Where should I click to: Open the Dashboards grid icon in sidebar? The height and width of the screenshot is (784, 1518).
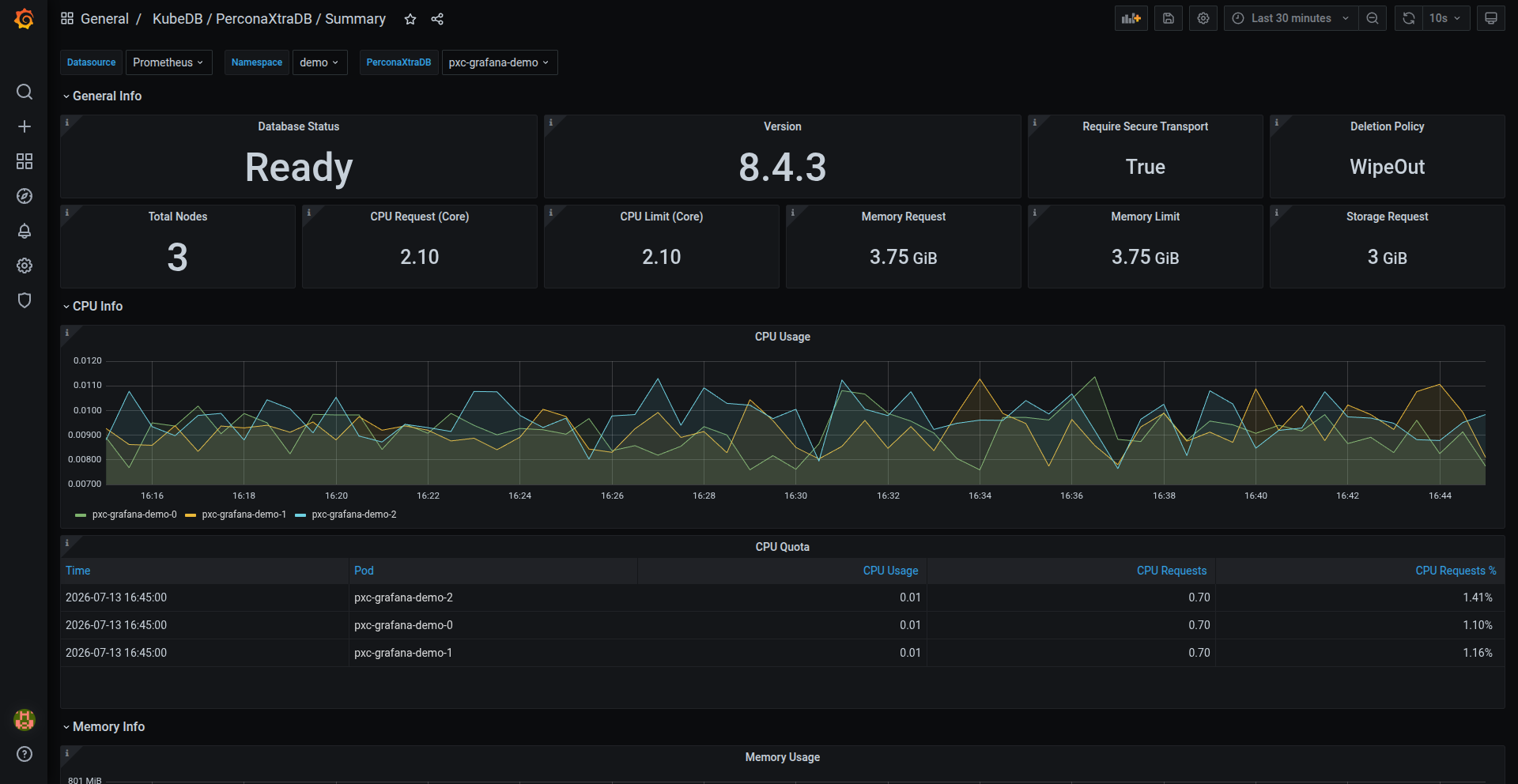(x=25, y=161)
